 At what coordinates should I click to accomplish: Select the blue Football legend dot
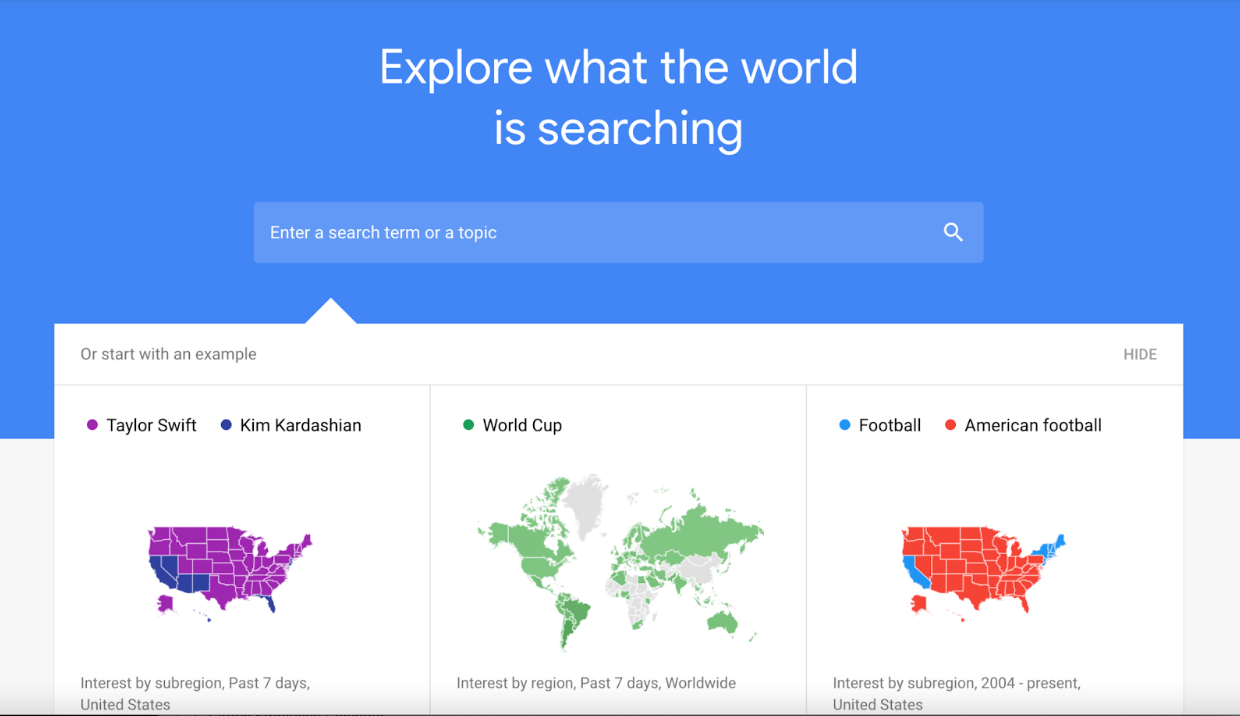[x=843, y=424]
